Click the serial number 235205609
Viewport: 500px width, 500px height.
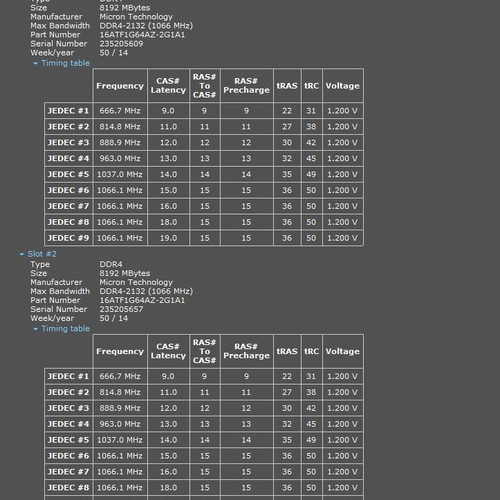pos(121,44)
